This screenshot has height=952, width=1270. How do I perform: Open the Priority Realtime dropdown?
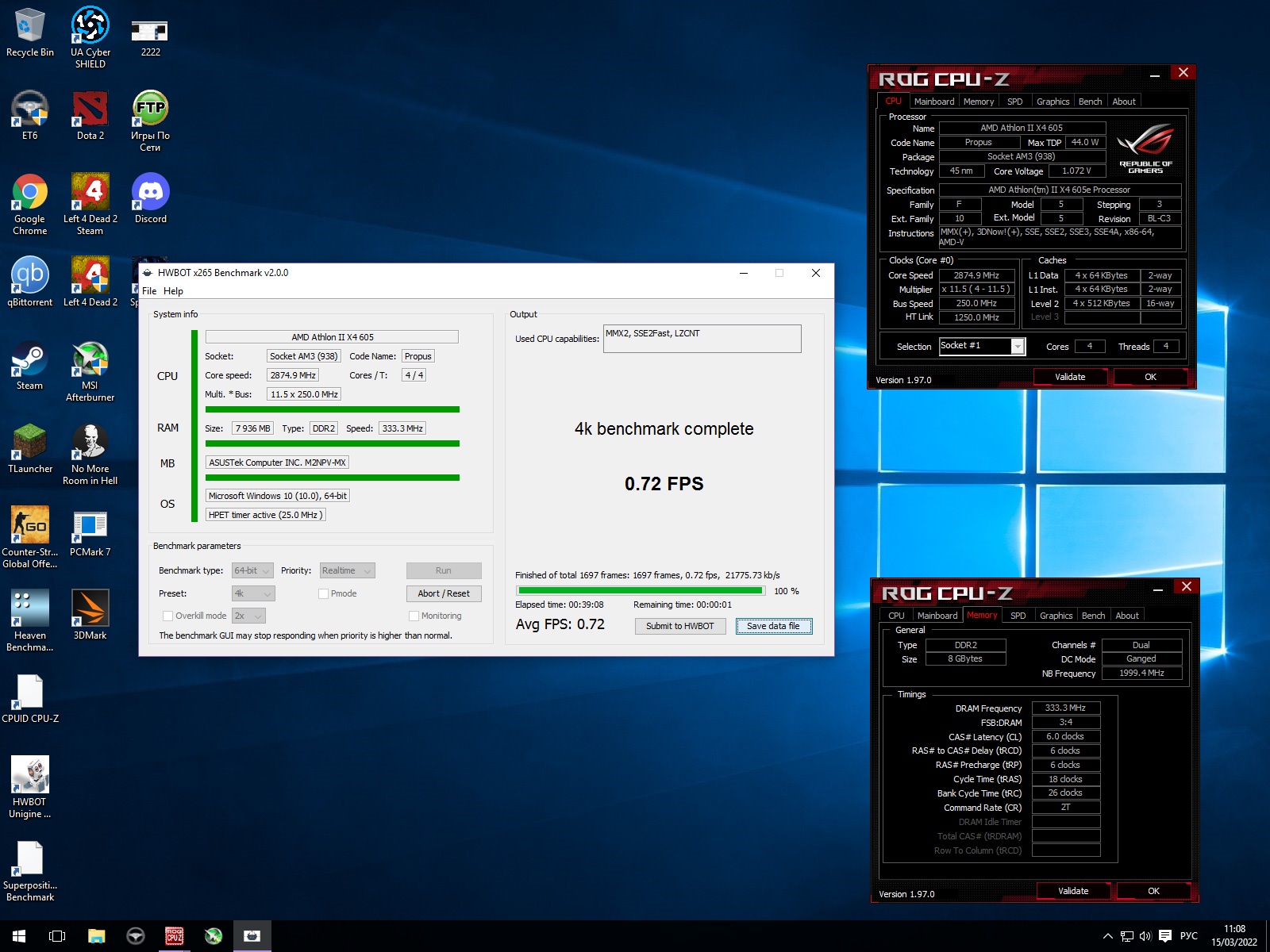point(347,570)
